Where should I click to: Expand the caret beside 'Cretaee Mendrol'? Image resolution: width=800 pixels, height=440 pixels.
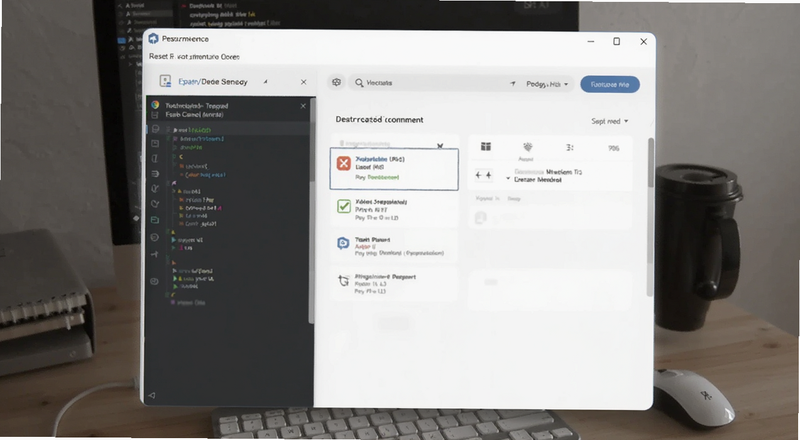click(508, 178)
